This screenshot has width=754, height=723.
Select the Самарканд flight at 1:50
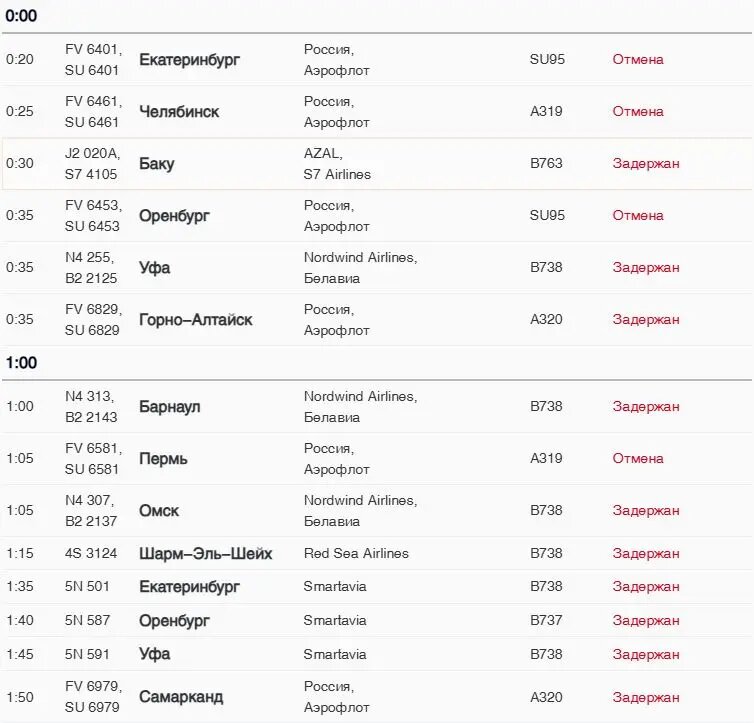[377, 697]
